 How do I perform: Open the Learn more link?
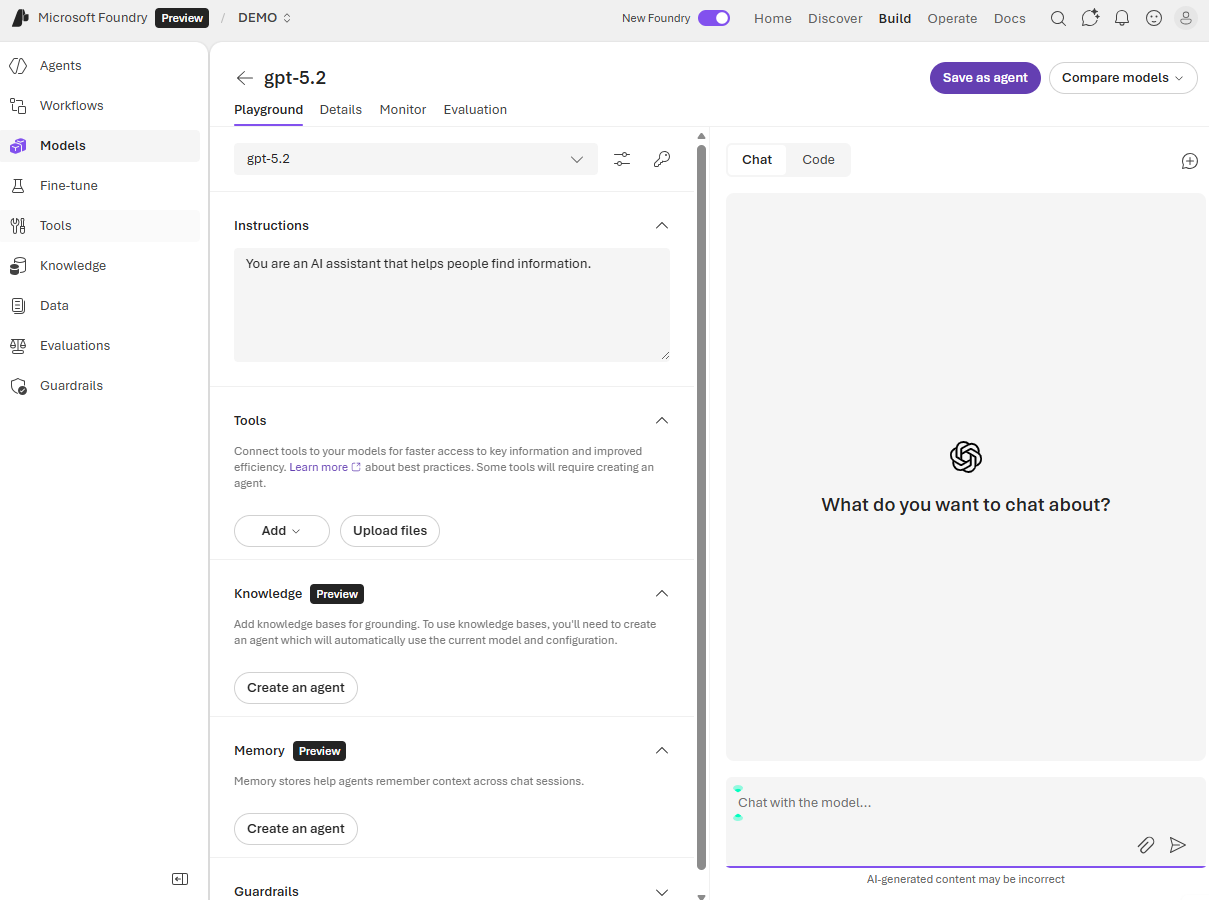click(x=324, y=467)
